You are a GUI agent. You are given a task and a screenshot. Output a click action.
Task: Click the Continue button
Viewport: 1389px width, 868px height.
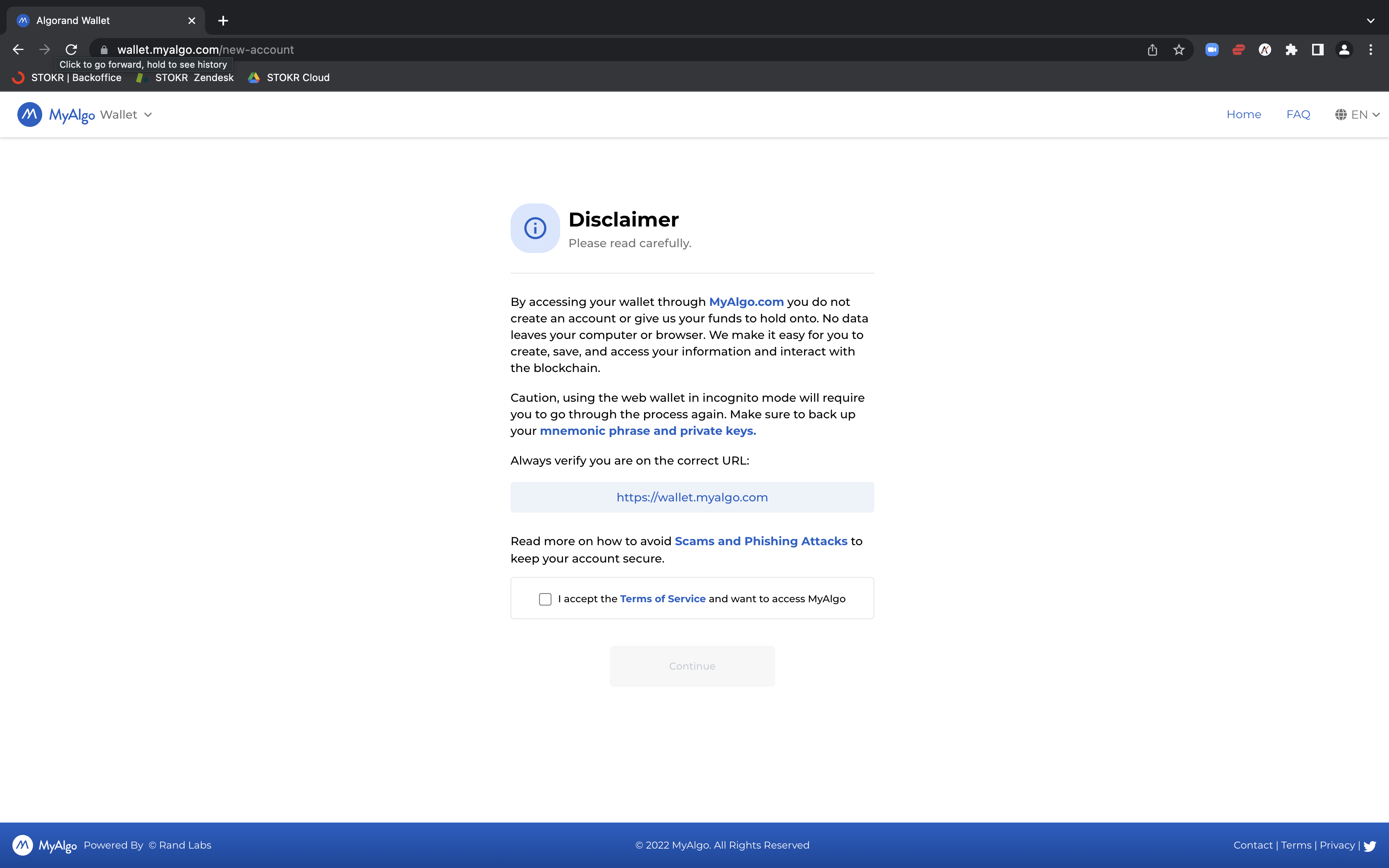point(692,666)
